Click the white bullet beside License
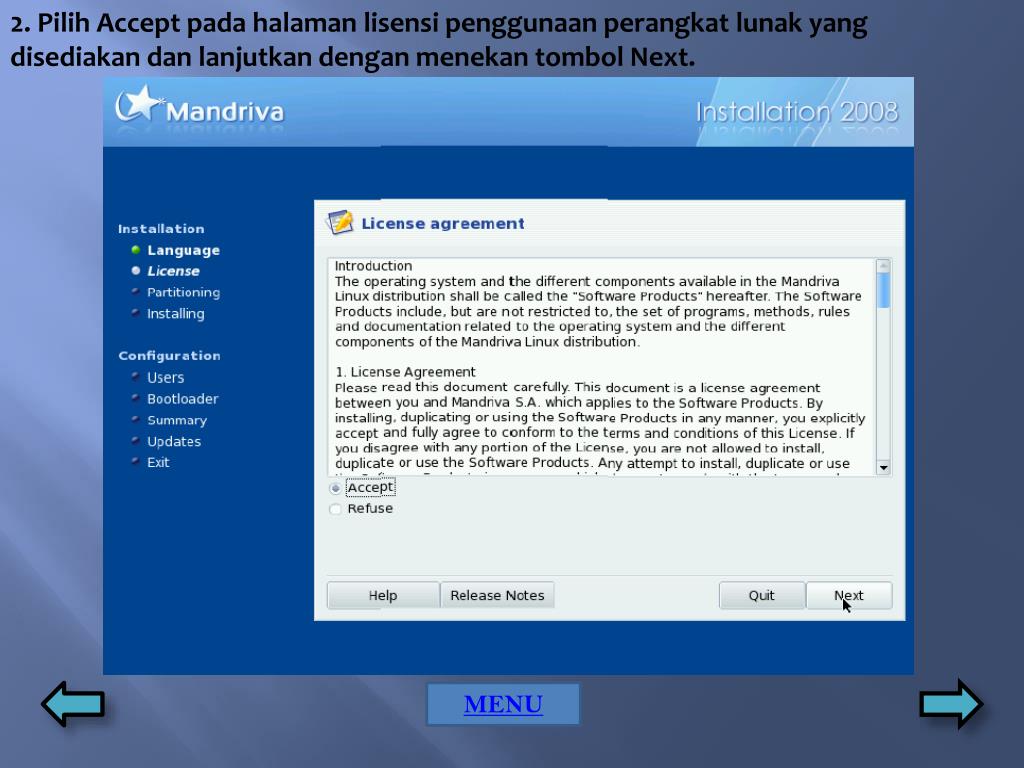 coord(136,270)
